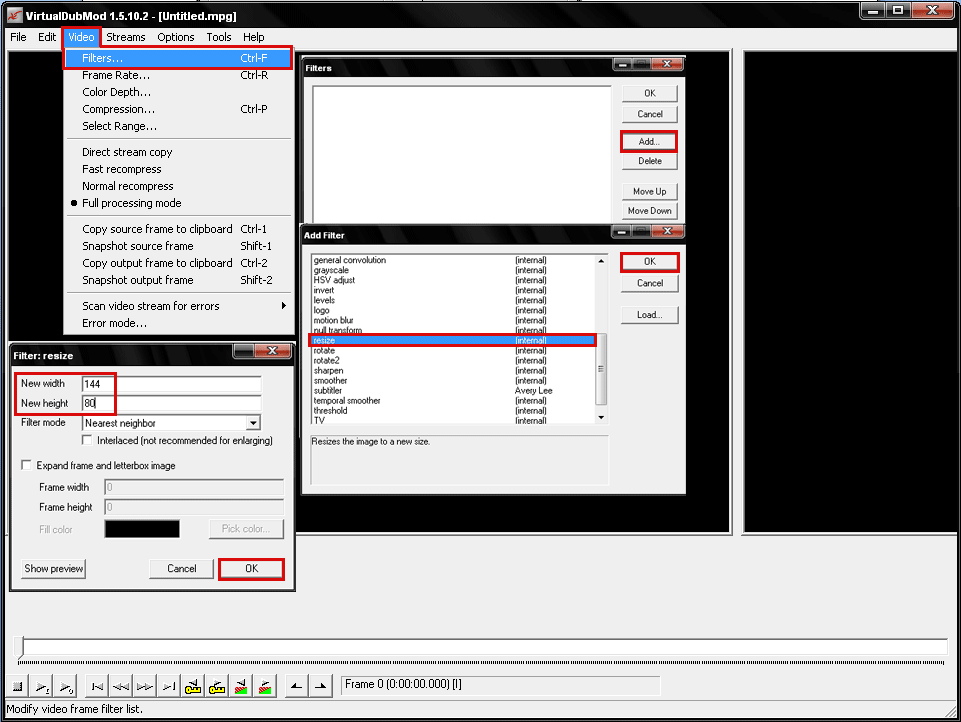Viewport: 961px width, 722px height.
Task: Enable the Interlaced checkbox
Action: [x=89, y=441]
